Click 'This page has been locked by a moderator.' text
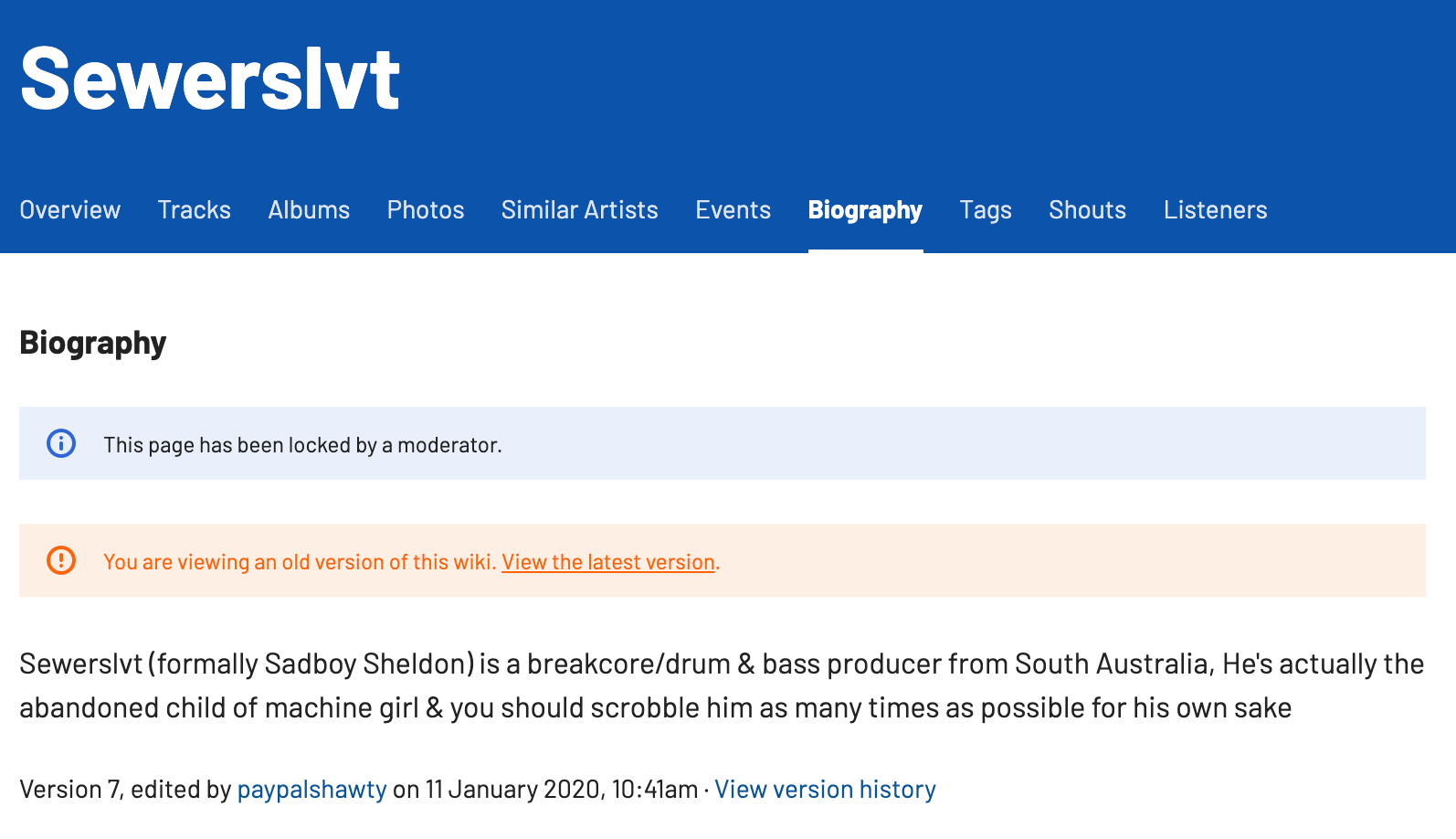 302,445
